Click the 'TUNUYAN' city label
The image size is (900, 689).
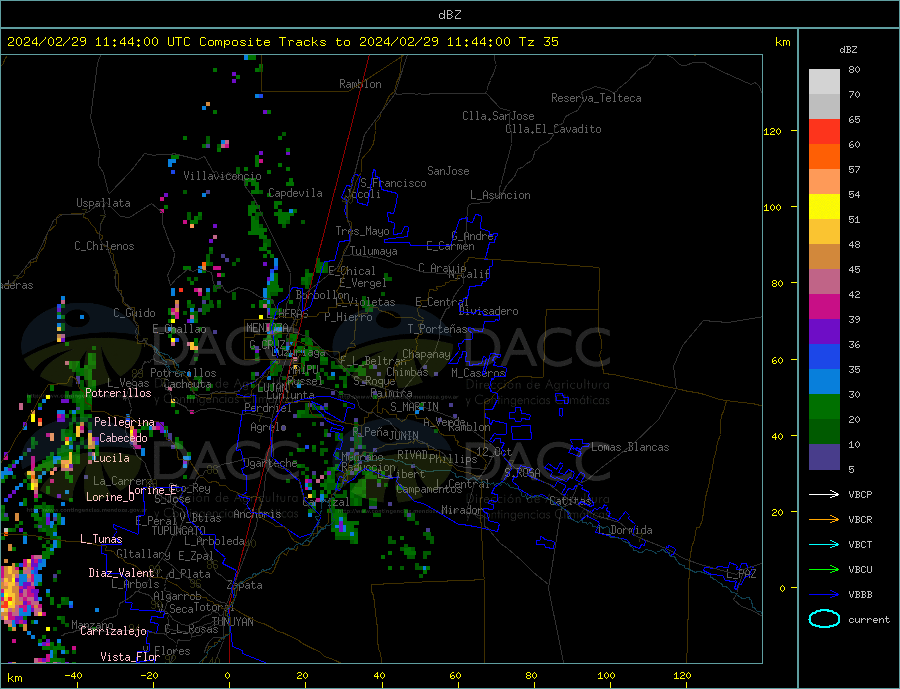(232, 622)
